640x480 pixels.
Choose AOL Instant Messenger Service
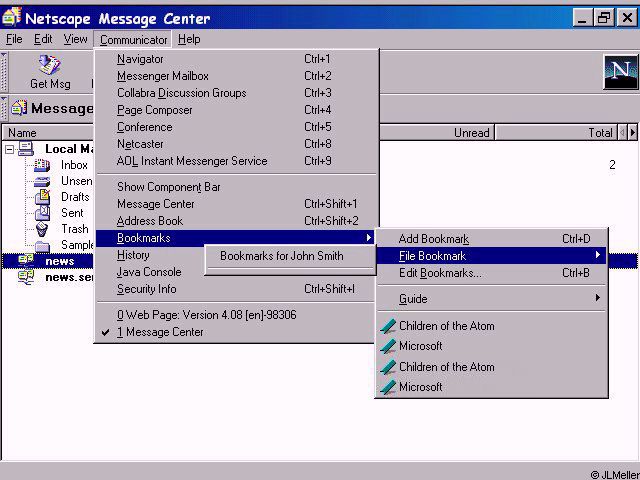[x=236, y=161]
